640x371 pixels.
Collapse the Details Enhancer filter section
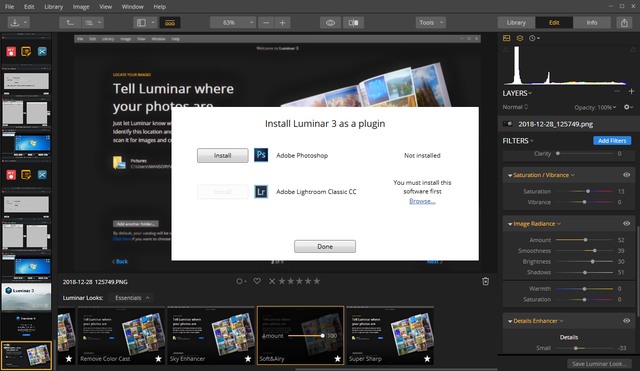pyautogui.click(x=510, y=321)
